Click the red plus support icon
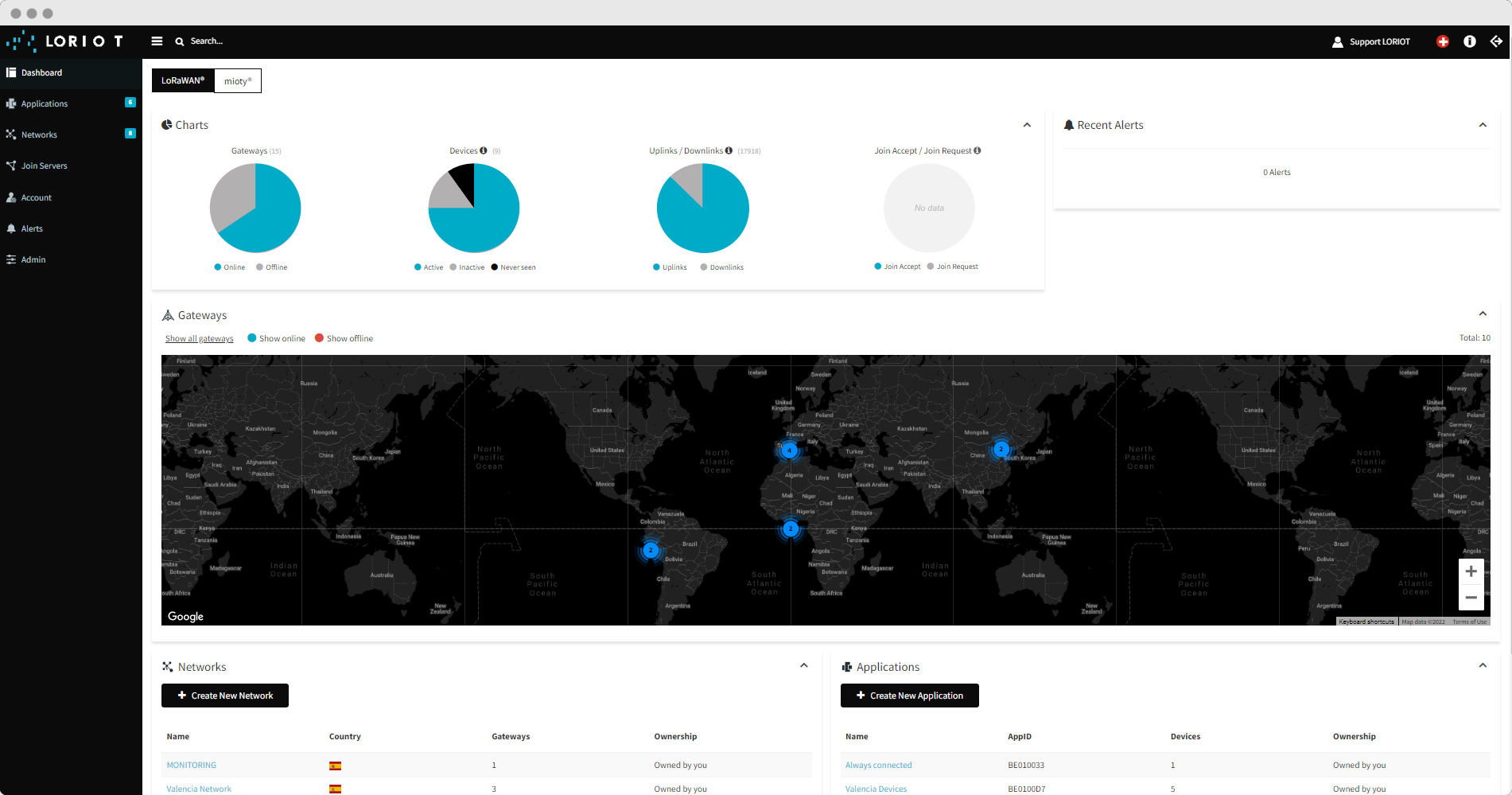This screenshot has height=795, width=1512. click(1443, 41)
